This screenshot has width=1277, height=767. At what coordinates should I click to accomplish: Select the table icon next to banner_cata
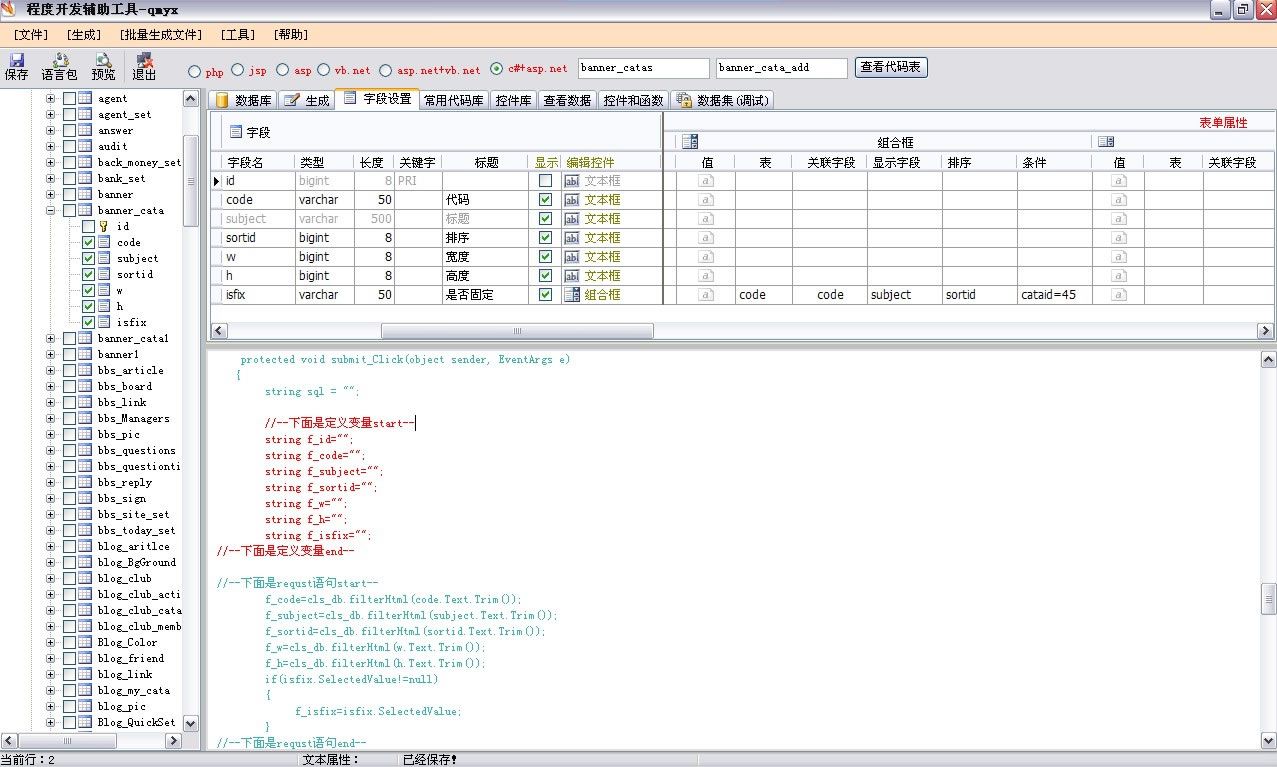tap(85, 210)
